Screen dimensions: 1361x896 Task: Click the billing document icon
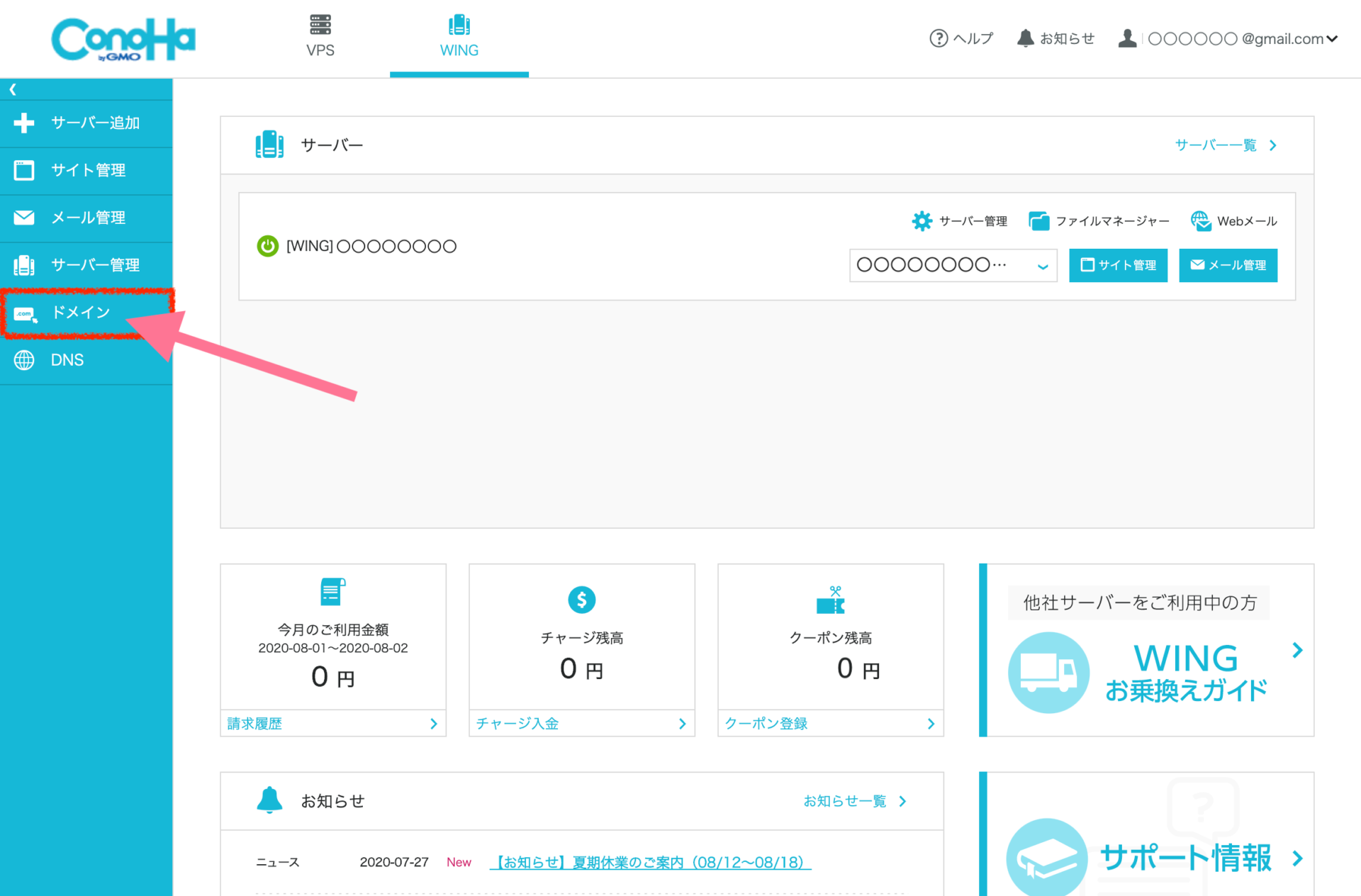coord(332,592)
